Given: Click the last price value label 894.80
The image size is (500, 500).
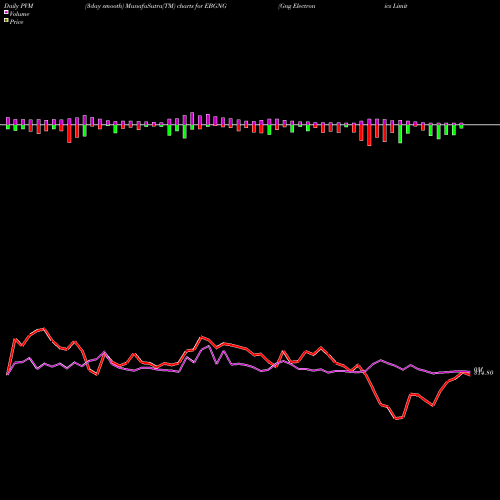Looking at the screenshot, I should pos(483,372).
